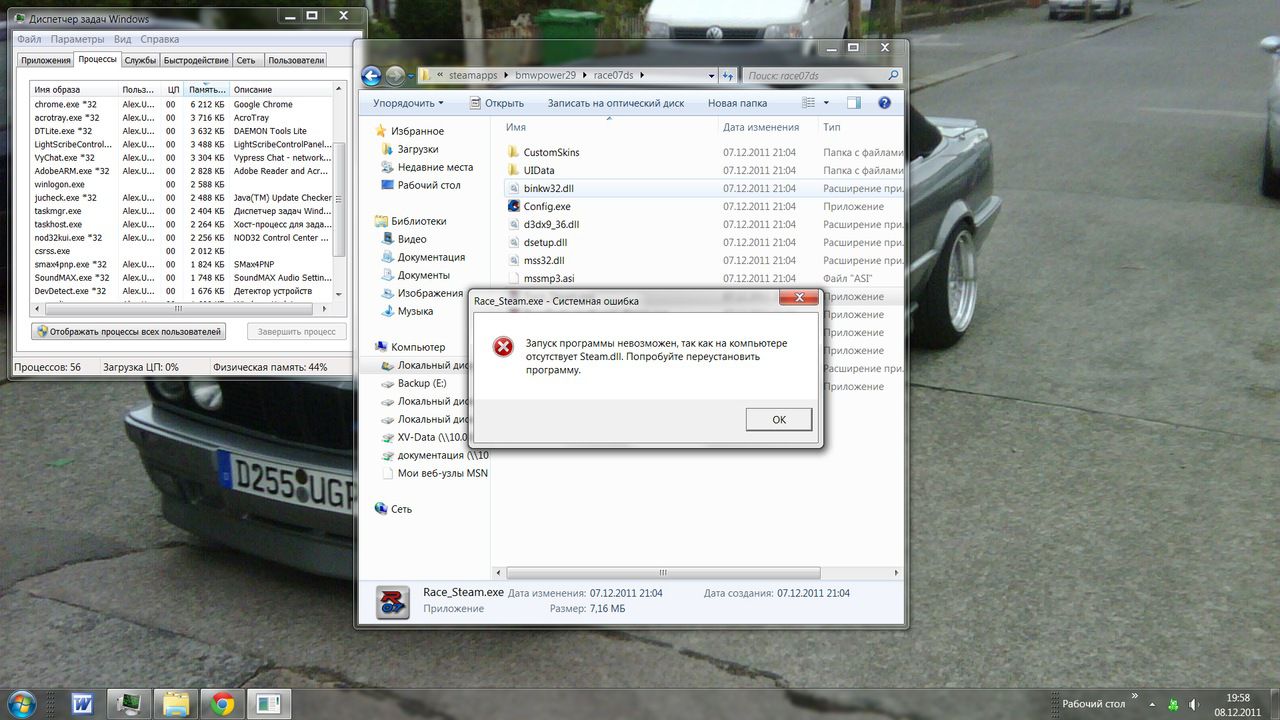Image resolution: width=1280 pixels, height=720 pixels.
Task: Click Записать на оптический диск
Action: click(x=616, y=103)
